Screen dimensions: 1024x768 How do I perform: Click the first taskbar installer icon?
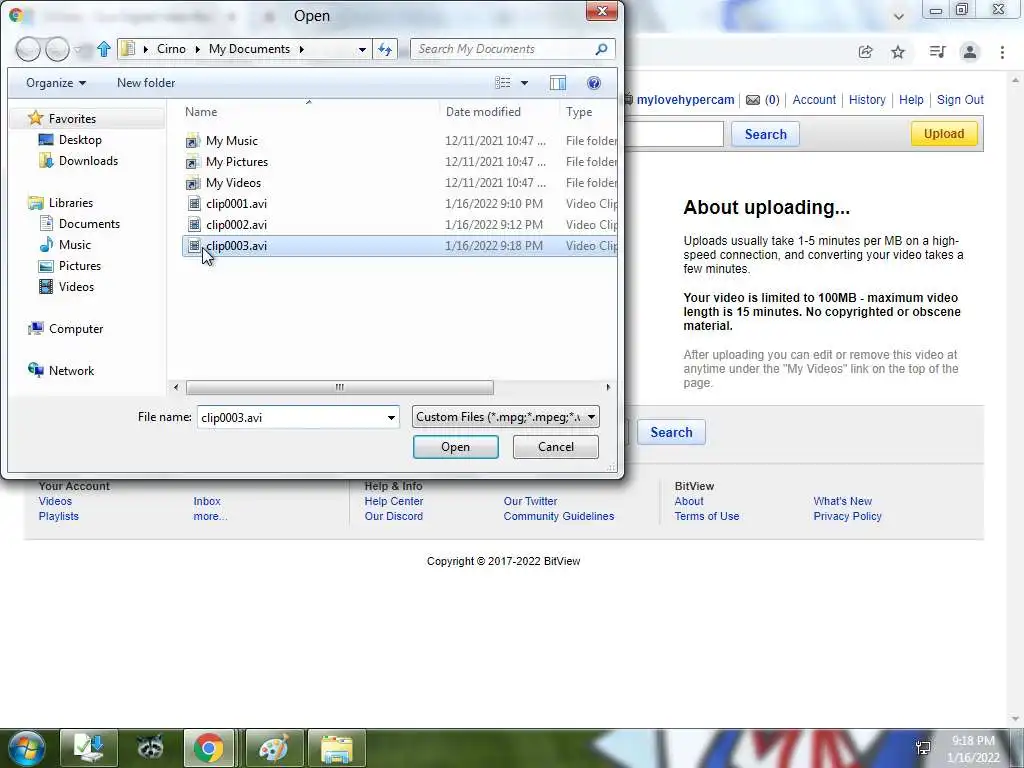coord(88,748)
